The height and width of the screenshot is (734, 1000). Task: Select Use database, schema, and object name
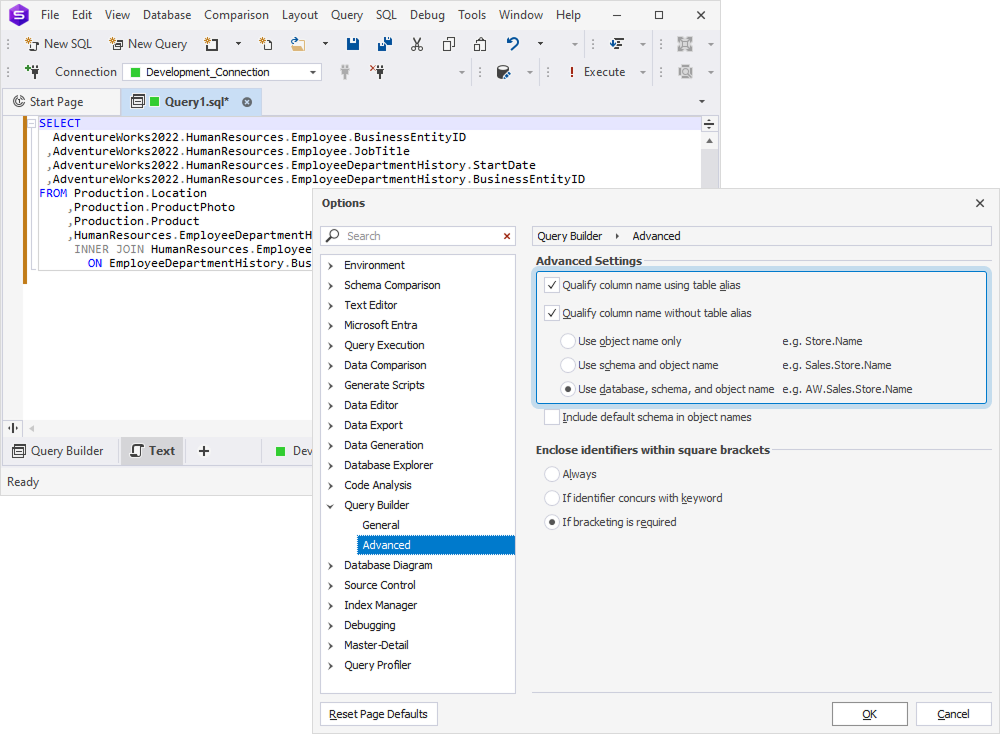click(568, 389)
